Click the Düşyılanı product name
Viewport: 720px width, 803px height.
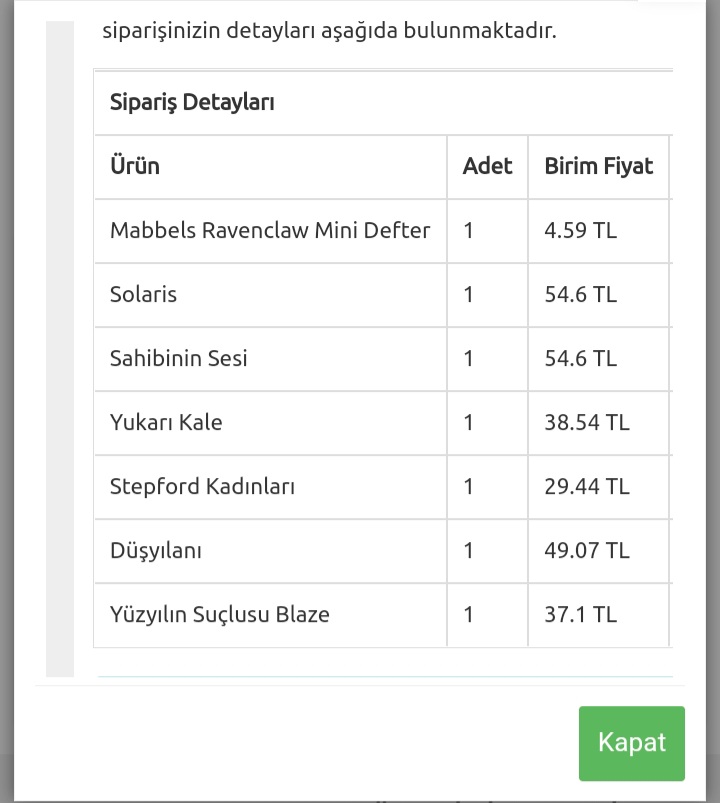click(x=156, y=550)
